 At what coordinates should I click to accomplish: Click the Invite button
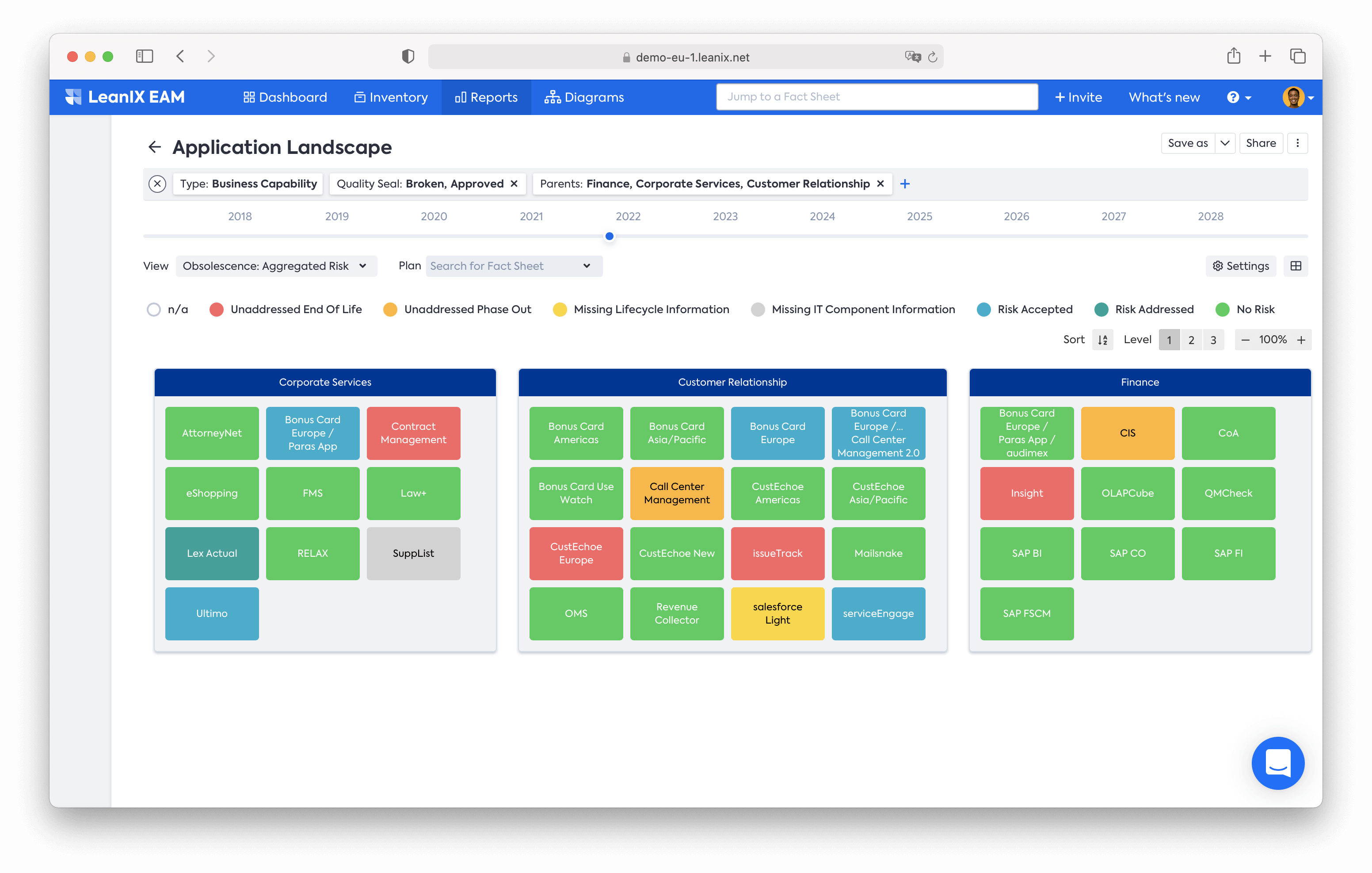click(1078, 97)
